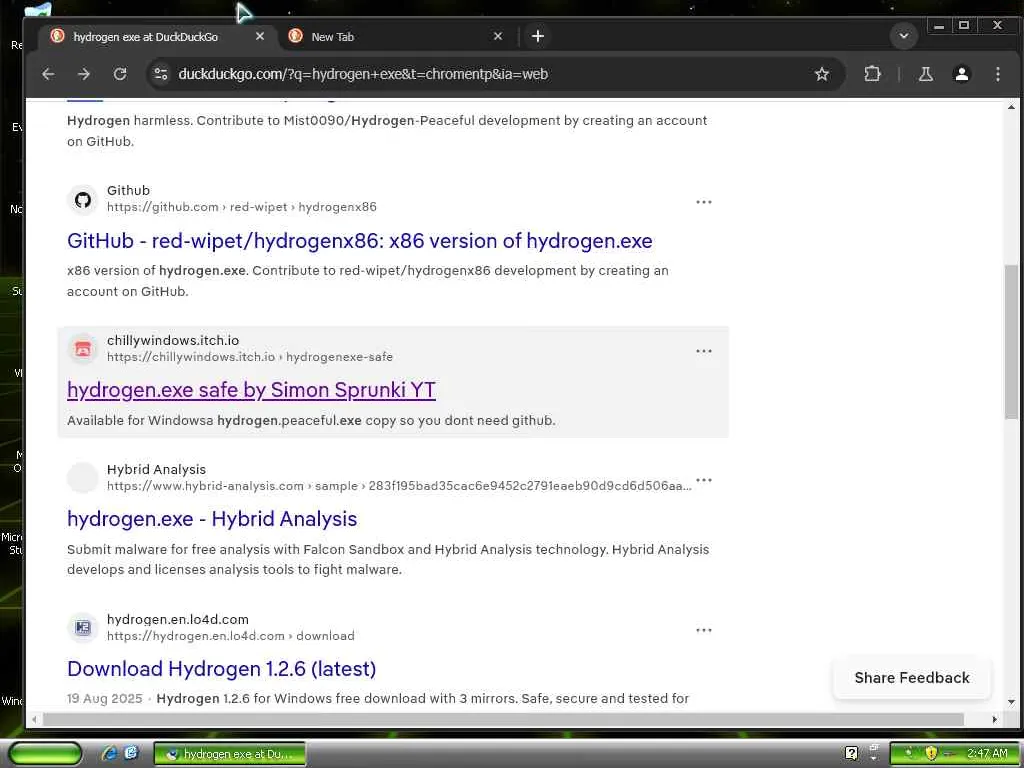1024x768 pixels.
Task: Click the 2:47 AM clock
Action: 987,754
